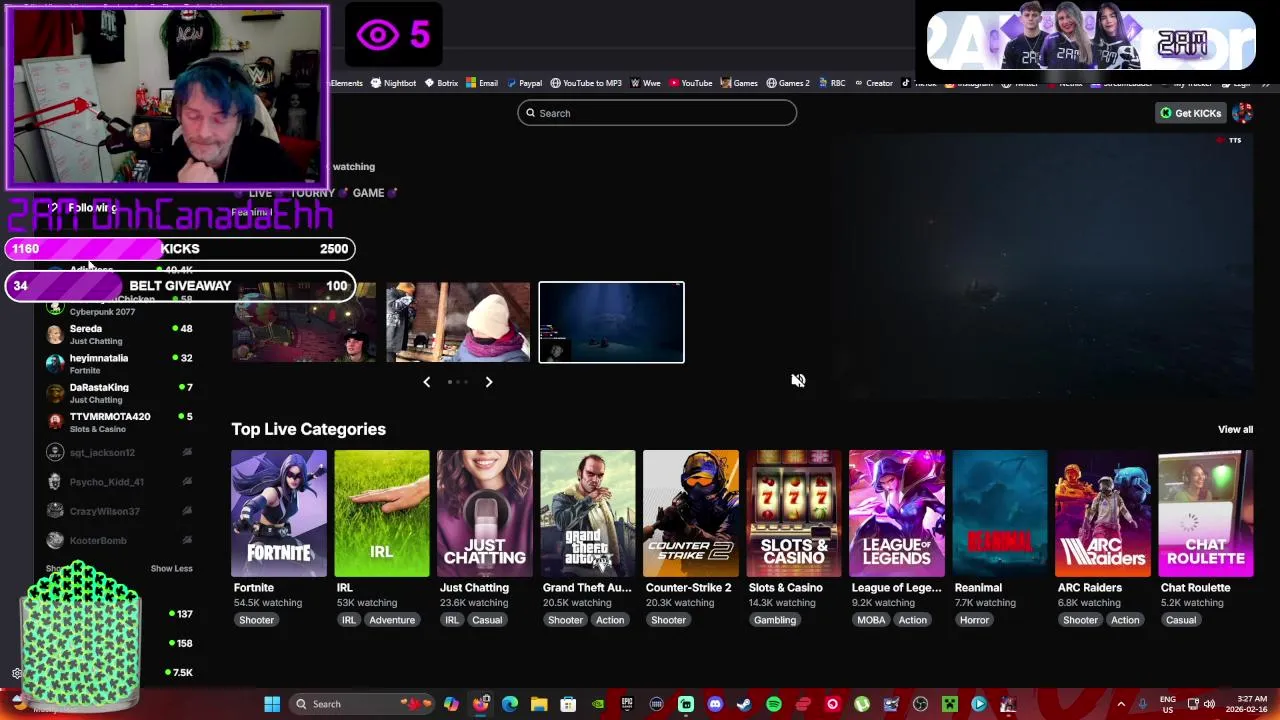Image resolution: width=1280 pixels, height=720 pixels.
Task: Open DaRastaKing's channel in the sidebar
Action: click(x=120, y=393)
